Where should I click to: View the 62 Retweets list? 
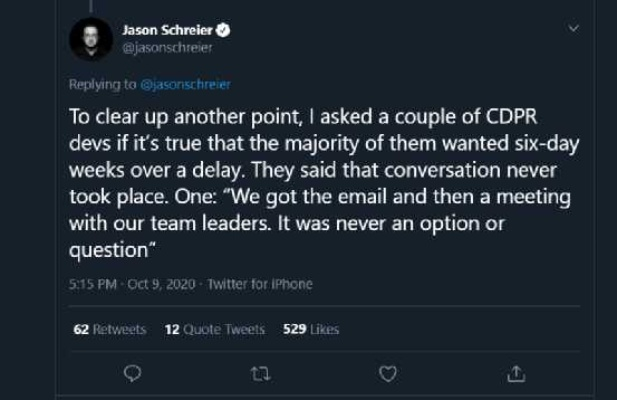click(x=109, y=329)
